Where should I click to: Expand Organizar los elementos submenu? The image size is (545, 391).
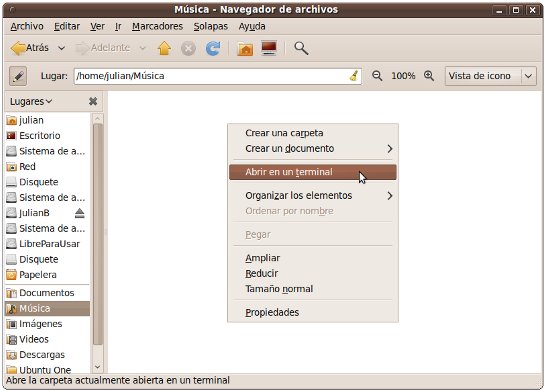click(x=313, y=196)
